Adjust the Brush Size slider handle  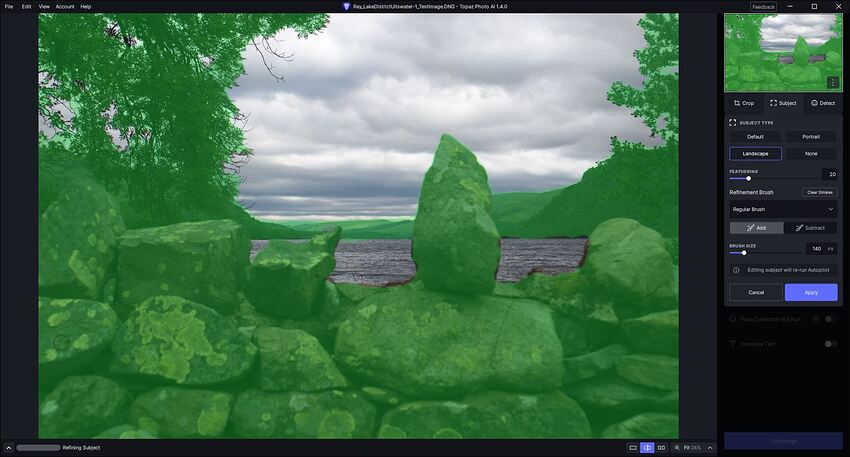coord(744,253)
